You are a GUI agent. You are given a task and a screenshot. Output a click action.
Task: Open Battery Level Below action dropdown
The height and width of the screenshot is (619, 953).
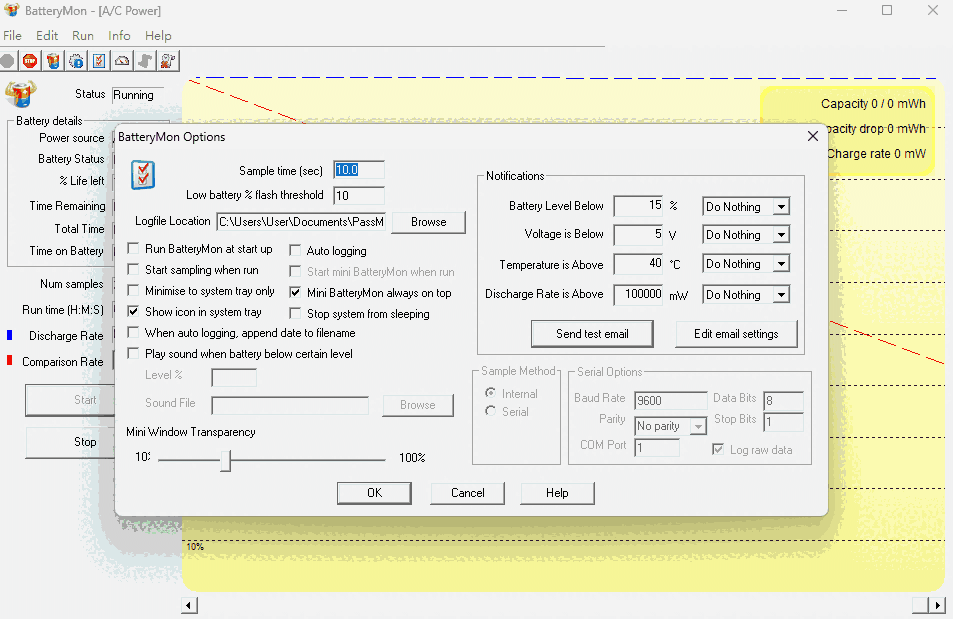coord(781,207)
